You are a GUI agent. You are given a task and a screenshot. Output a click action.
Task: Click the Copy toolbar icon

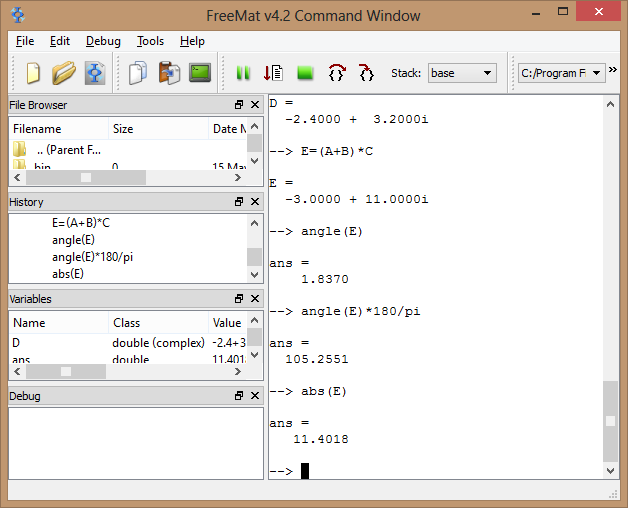click(138, 73)
